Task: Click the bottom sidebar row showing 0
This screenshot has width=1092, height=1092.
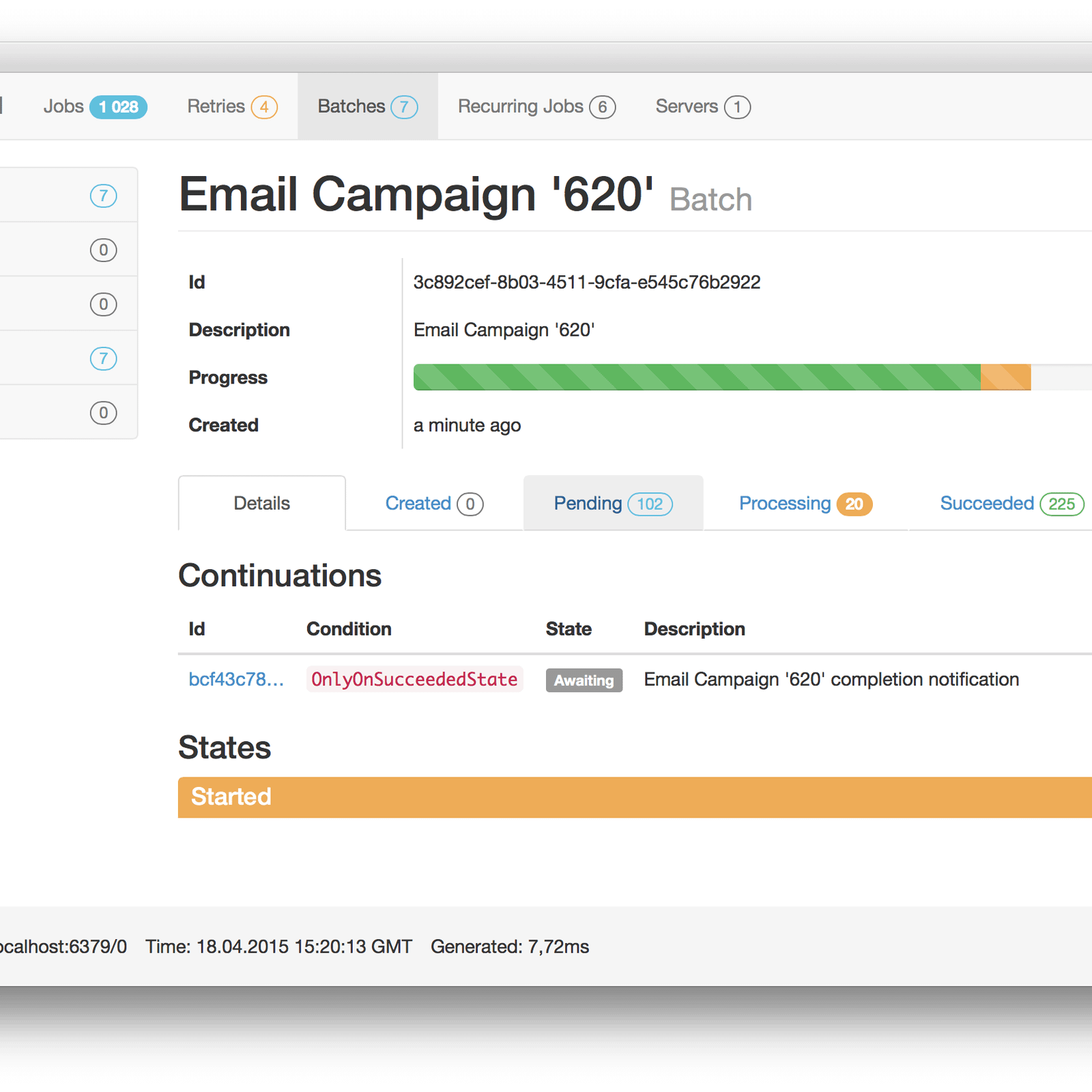Action: click(68, 413)
